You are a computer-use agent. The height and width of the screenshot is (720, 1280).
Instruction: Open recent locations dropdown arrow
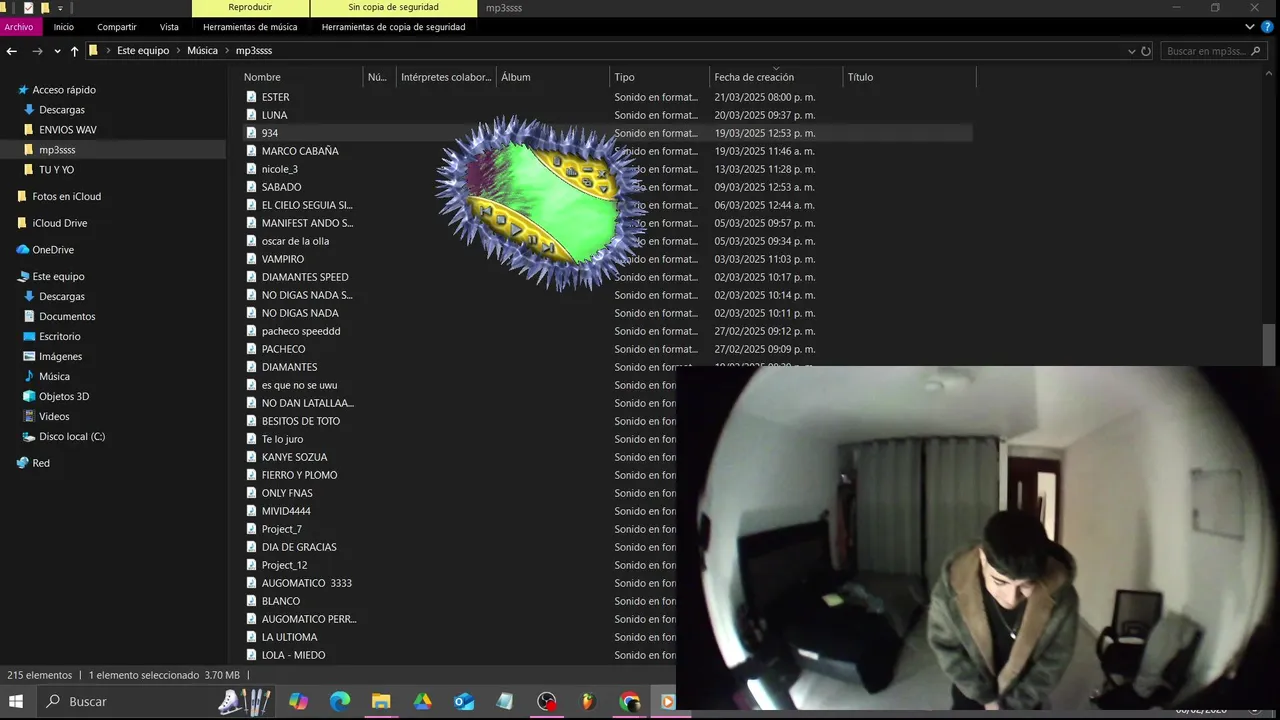(57, 51)
